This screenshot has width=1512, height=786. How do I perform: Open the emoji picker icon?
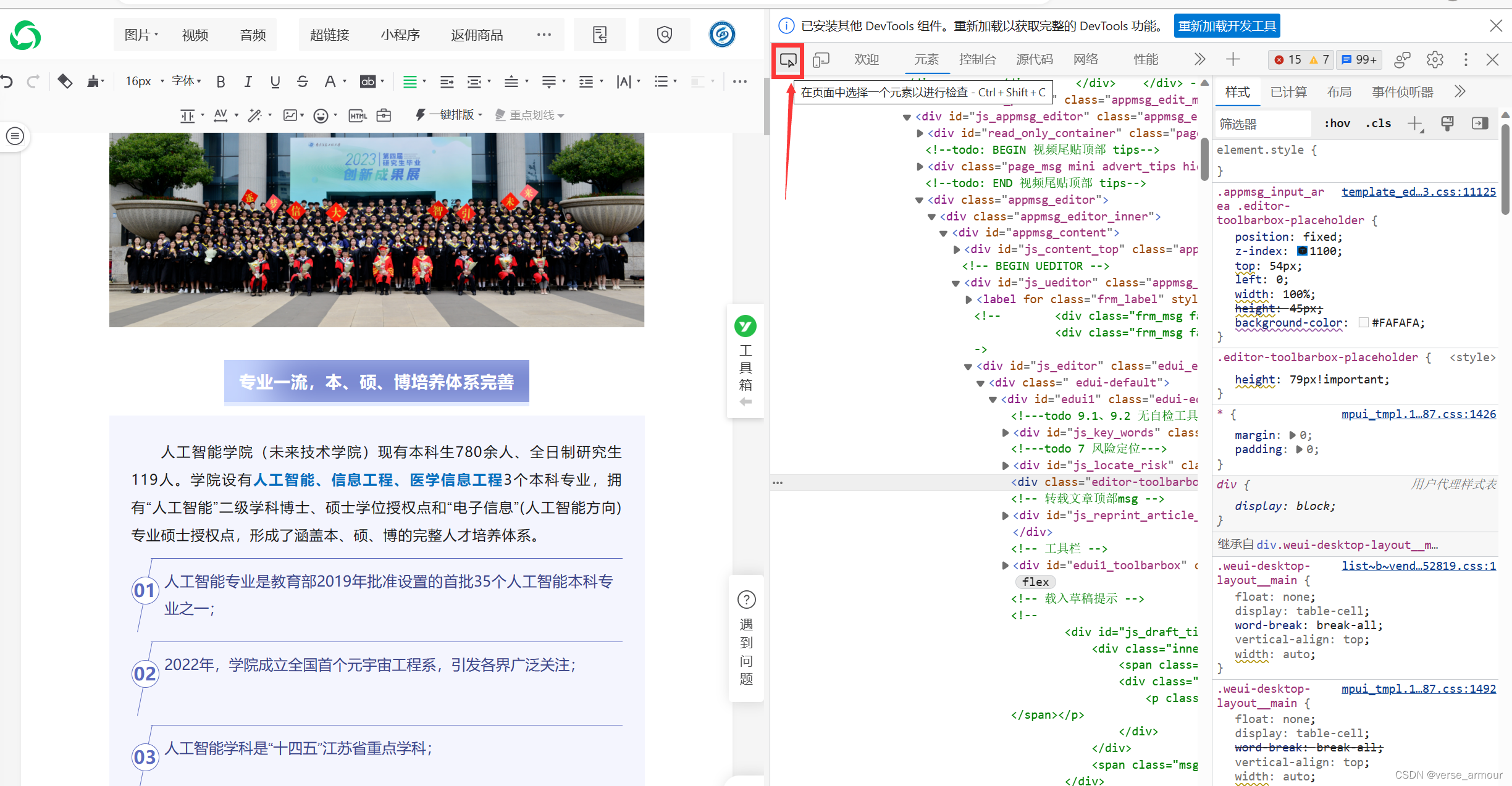point(321,115)
